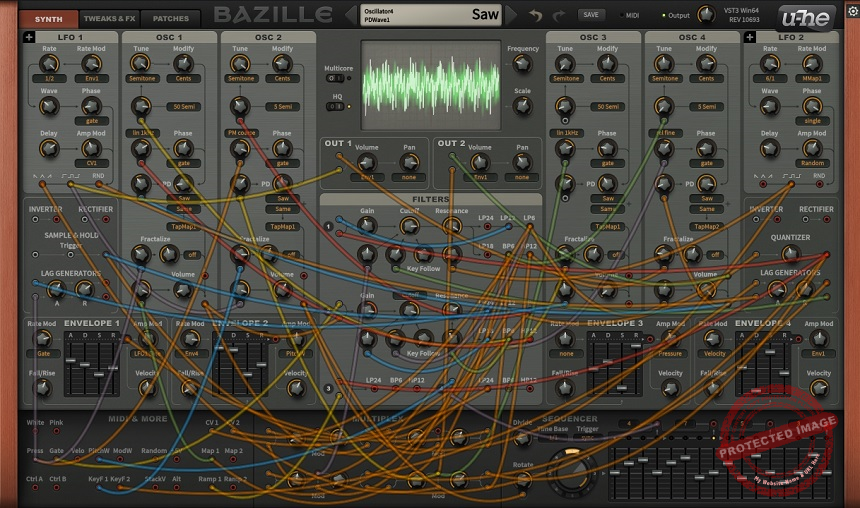860x508 pixels.
Task: Click the sequencer Divide knob
Action: pos(523,438)
